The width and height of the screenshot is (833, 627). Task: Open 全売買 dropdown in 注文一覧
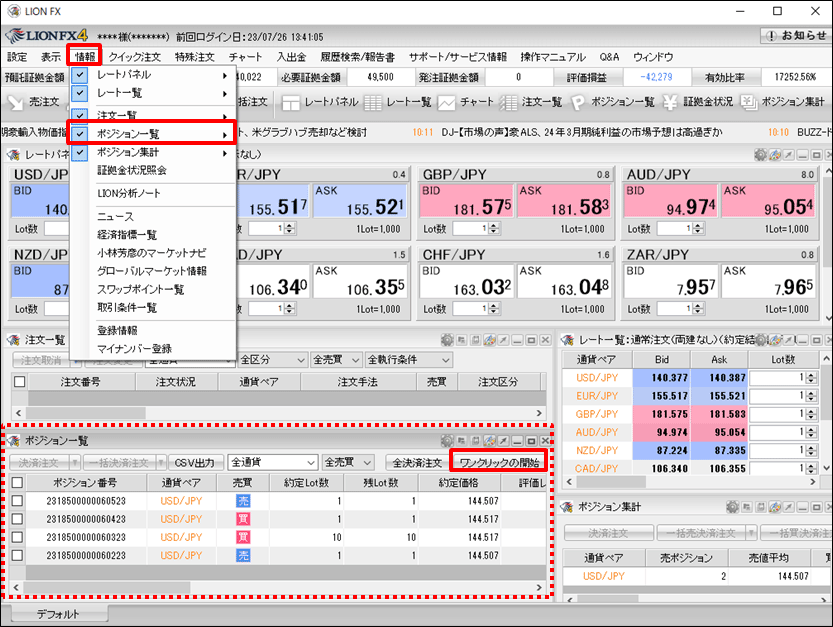click(x=337, y=360)
